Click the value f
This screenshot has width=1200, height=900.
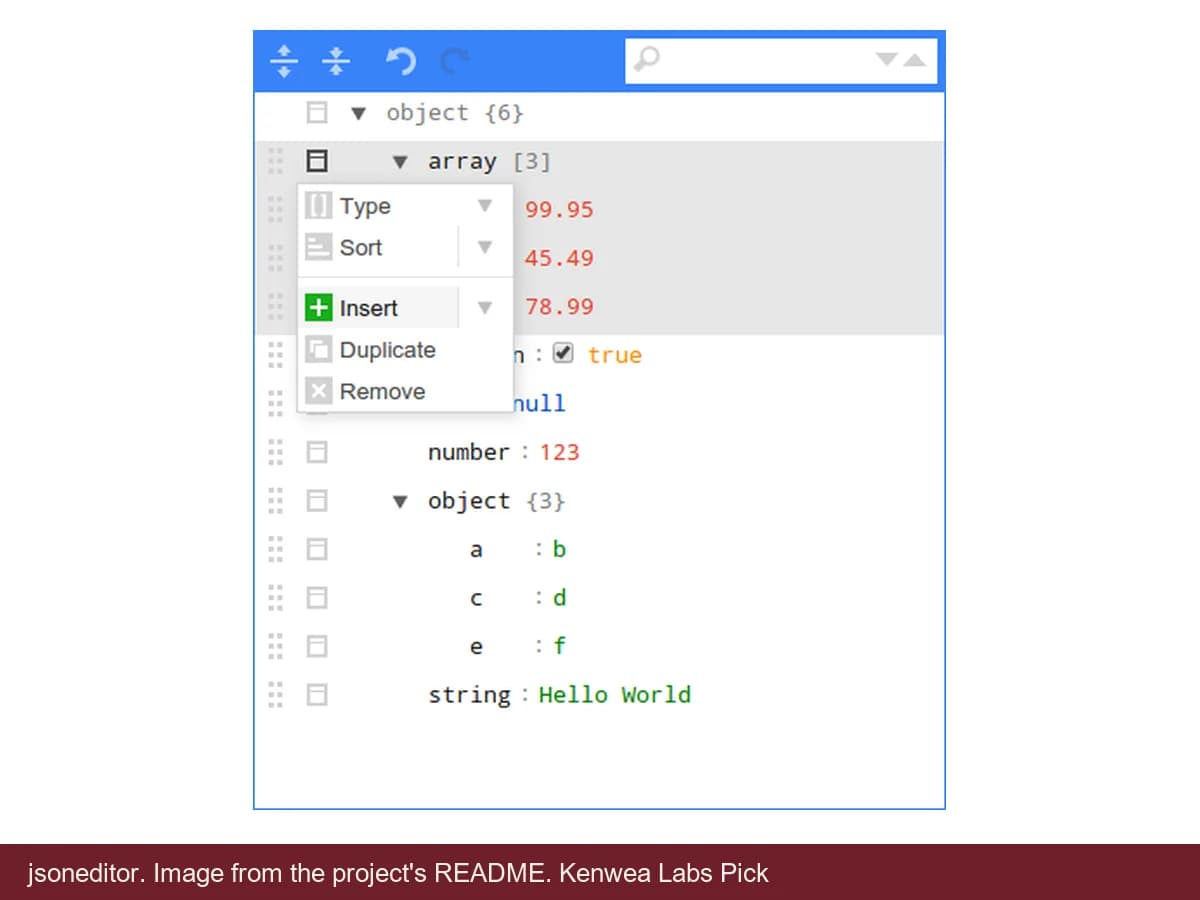(x=559, y=646)
